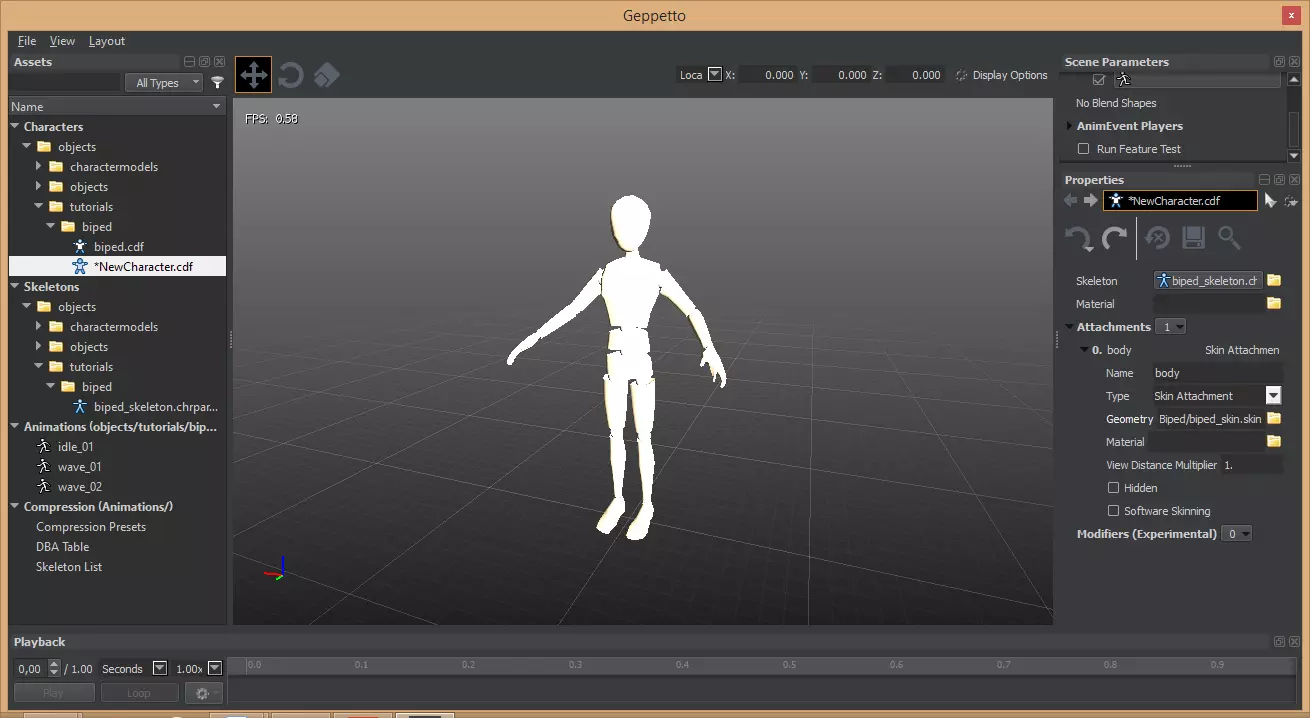1310x718 pixels.
Task: Enable the Hidden checkbox
Action: point(1113,488)
